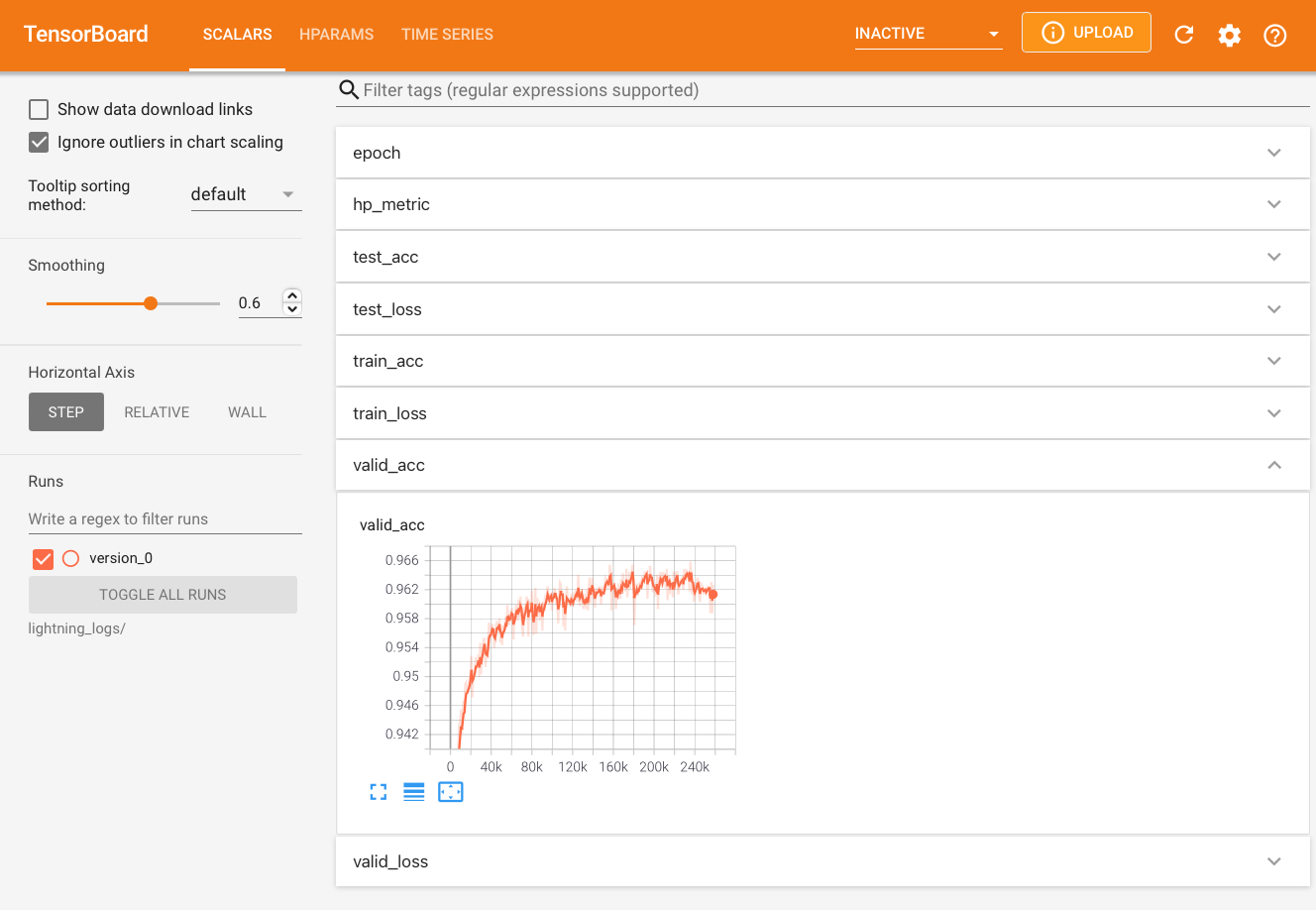Uncheck Ignore outliers in chart scaling
The width and height of the screenshot is (1316, 911).
[39, 142]
